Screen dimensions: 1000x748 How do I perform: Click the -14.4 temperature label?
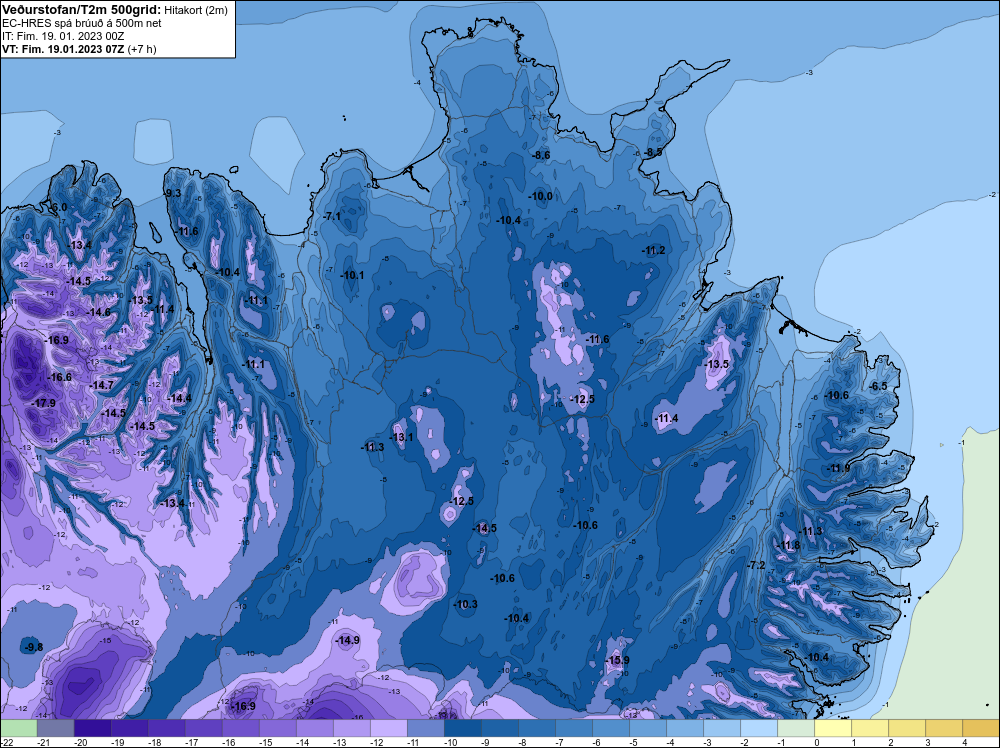pos(179,398)
